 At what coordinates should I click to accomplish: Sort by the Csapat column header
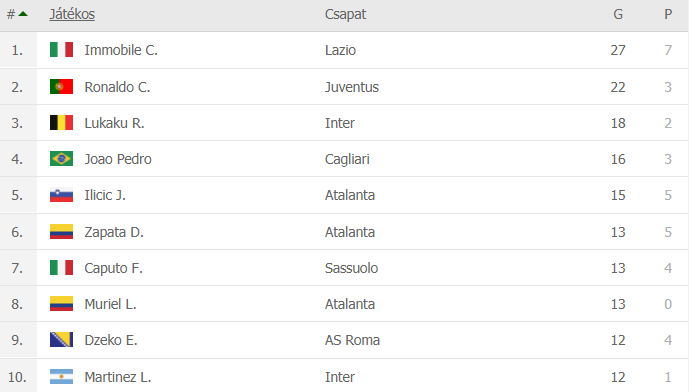345,14
